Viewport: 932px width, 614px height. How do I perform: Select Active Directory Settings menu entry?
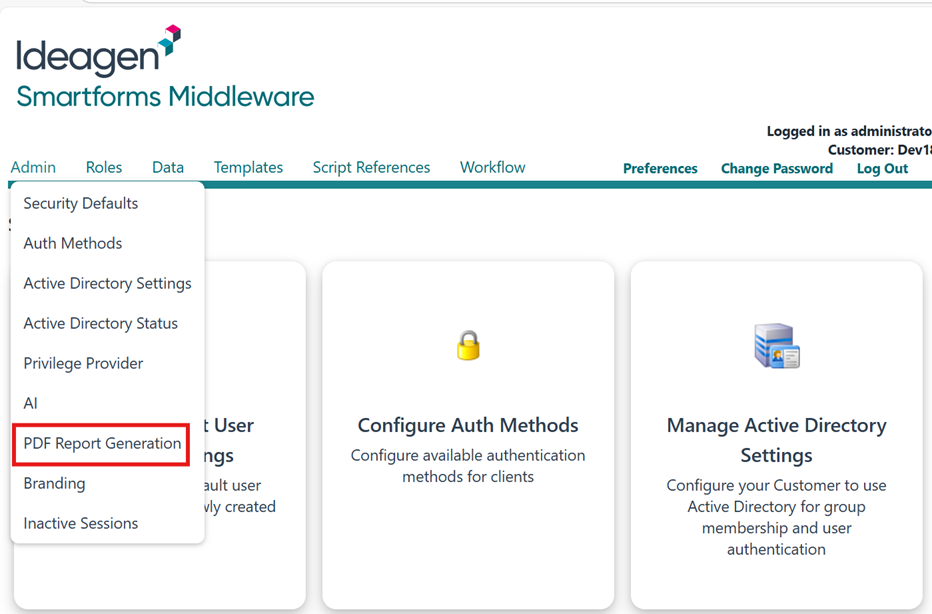[107, 283]
